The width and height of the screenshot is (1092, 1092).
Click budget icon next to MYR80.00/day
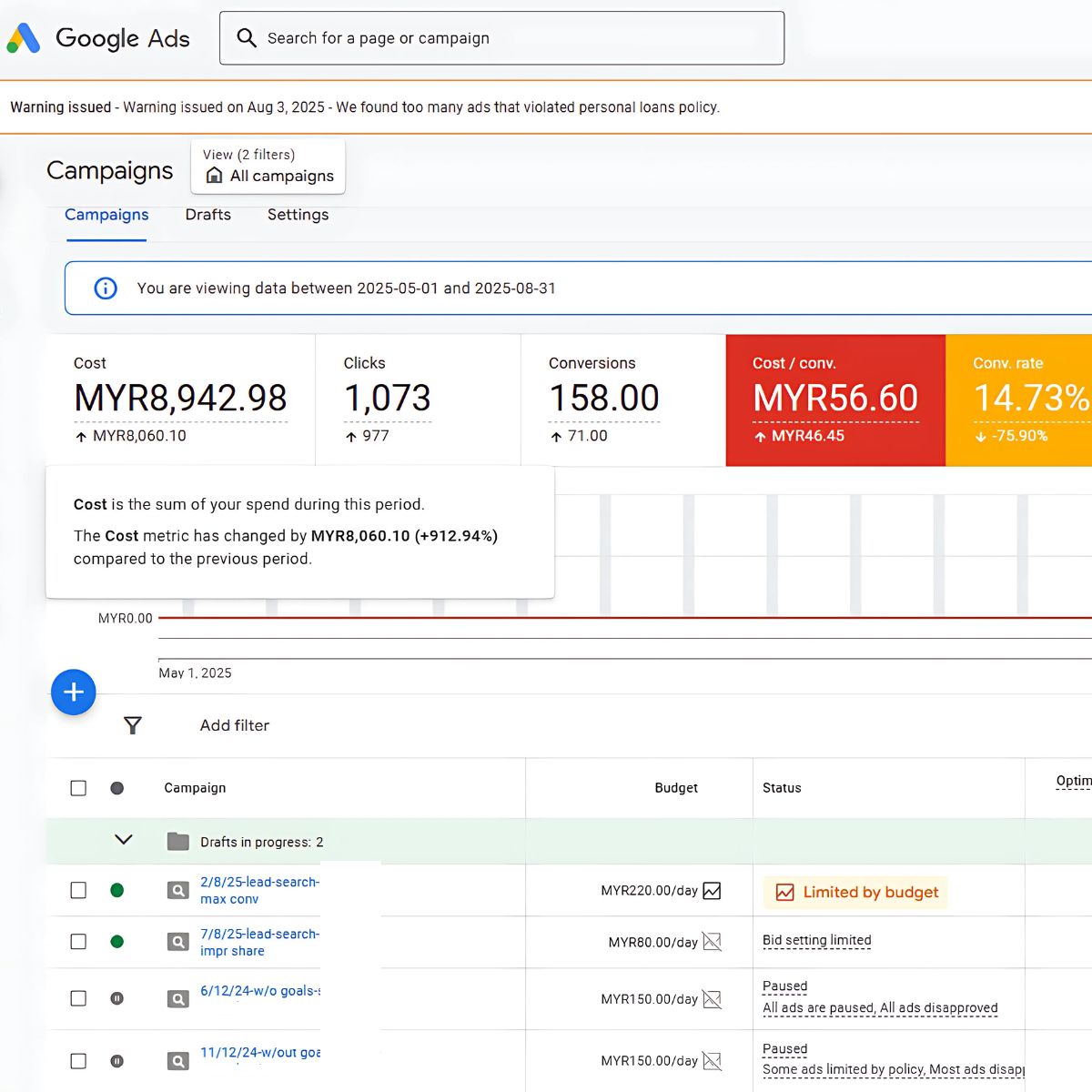[x=713, y=942]
